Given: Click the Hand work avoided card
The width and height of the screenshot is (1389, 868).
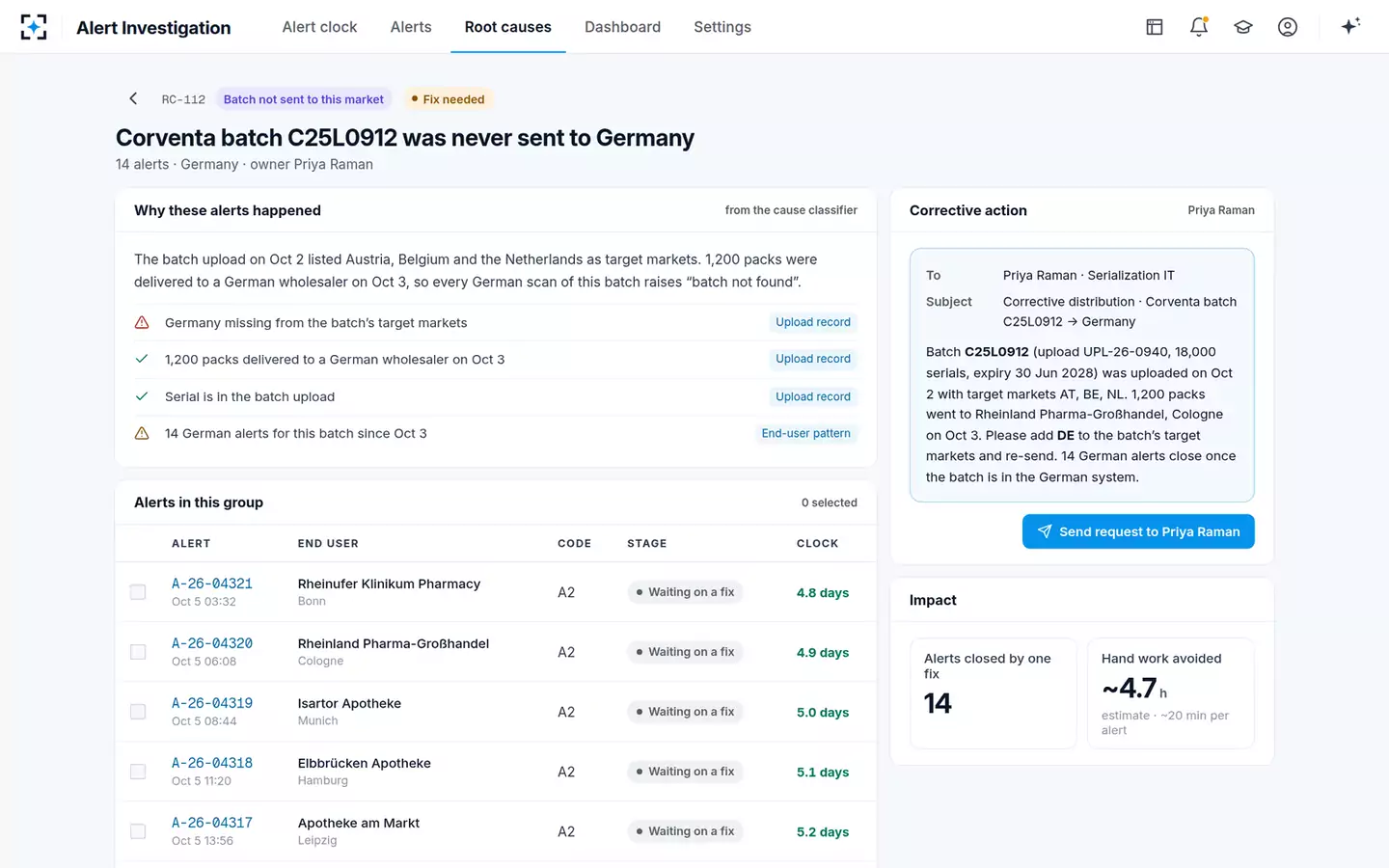Looking at the screenshot, I should click(x=1171, y=693).
